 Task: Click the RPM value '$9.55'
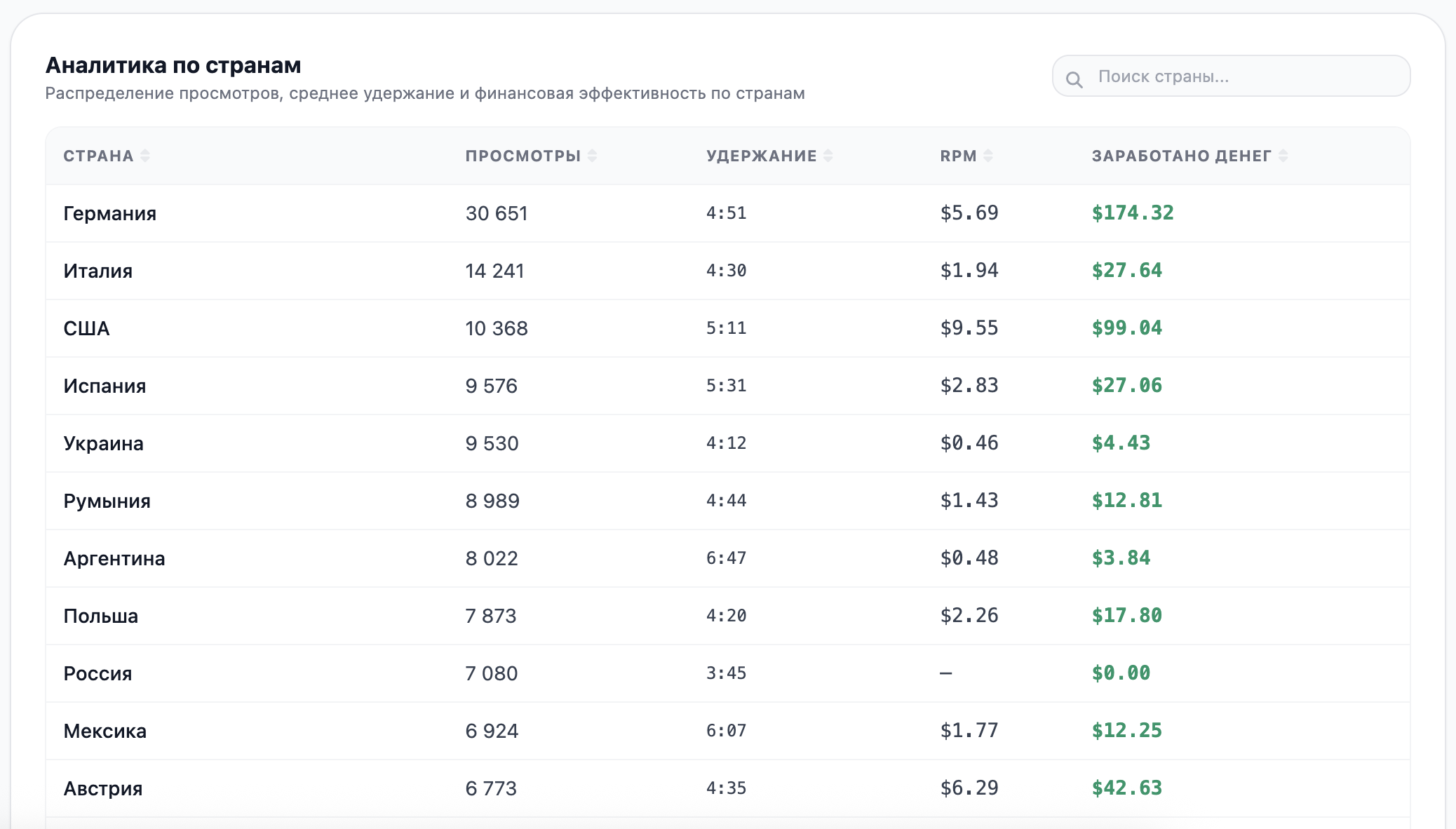(x=969, y=328)
